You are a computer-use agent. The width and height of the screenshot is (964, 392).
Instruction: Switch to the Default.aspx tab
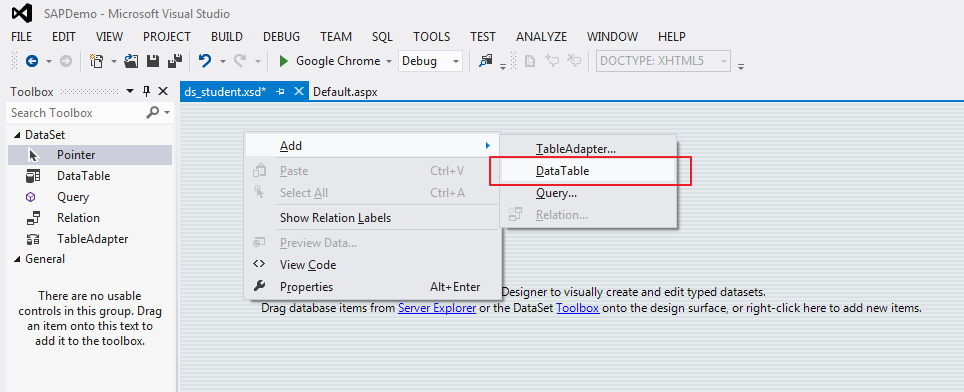[x=345, y=92]
